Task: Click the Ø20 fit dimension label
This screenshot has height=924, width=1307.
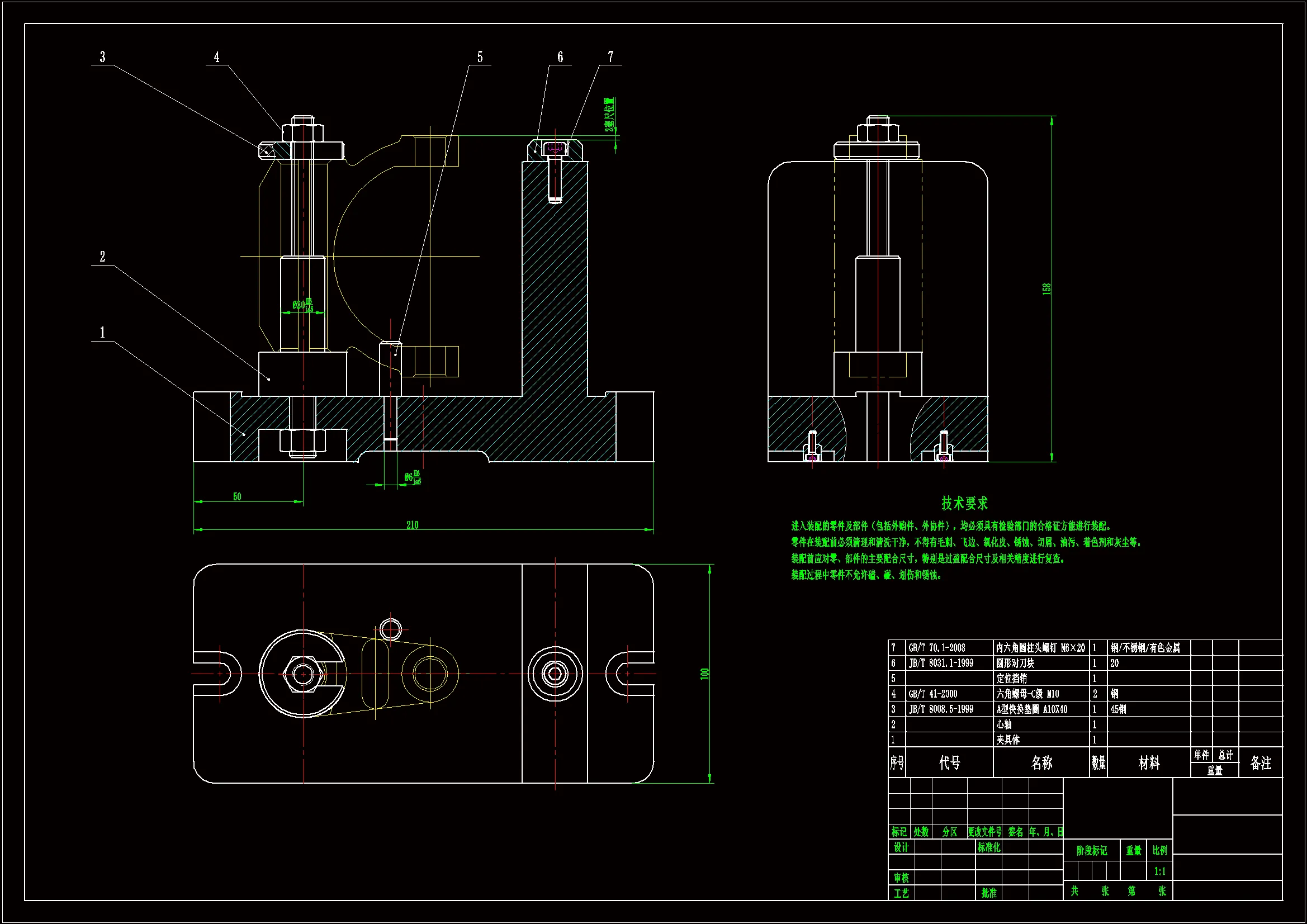Action: point(303,305)
